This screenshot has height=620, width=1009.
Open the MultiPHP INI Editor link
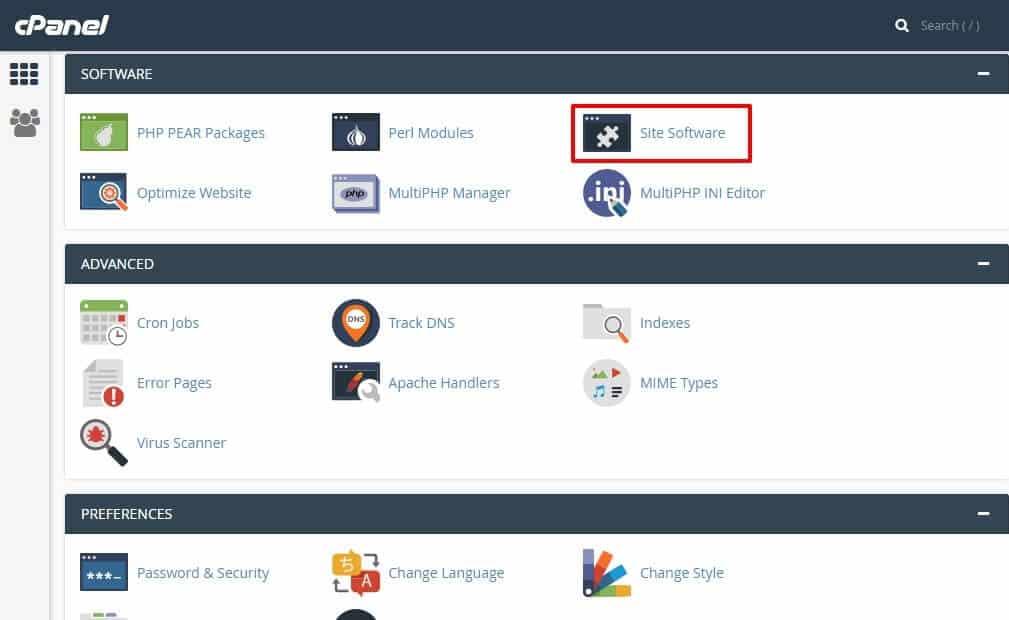click(x=702, y=193)
